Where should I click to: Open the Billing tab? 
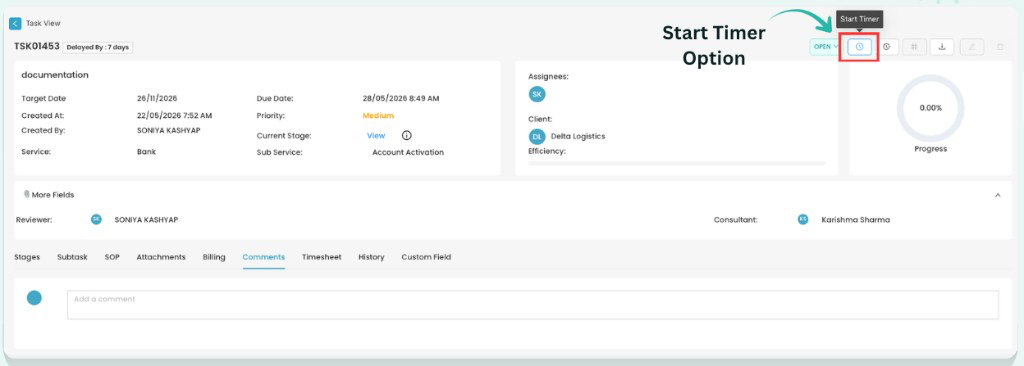[x=214, y=258]
